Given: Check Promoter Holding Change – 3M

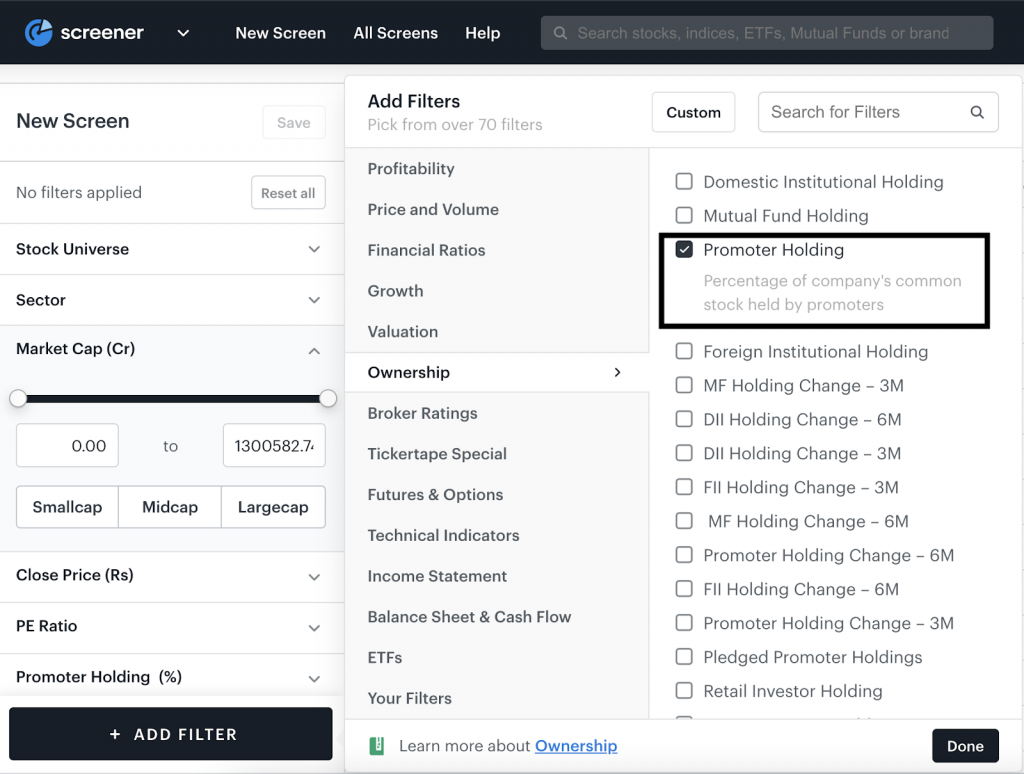Looking at the screenshot, I should coord(684,622).
